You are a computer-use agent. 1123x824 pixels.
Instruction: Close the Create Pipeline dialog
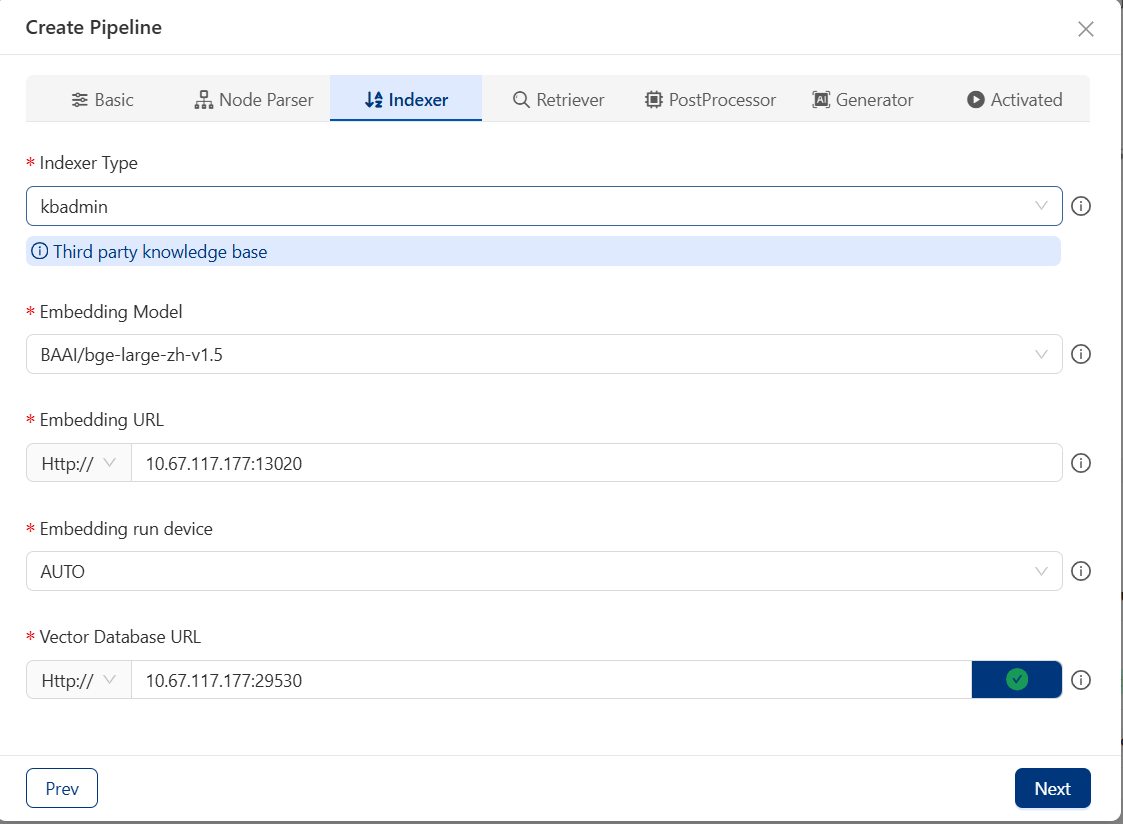1085,29
